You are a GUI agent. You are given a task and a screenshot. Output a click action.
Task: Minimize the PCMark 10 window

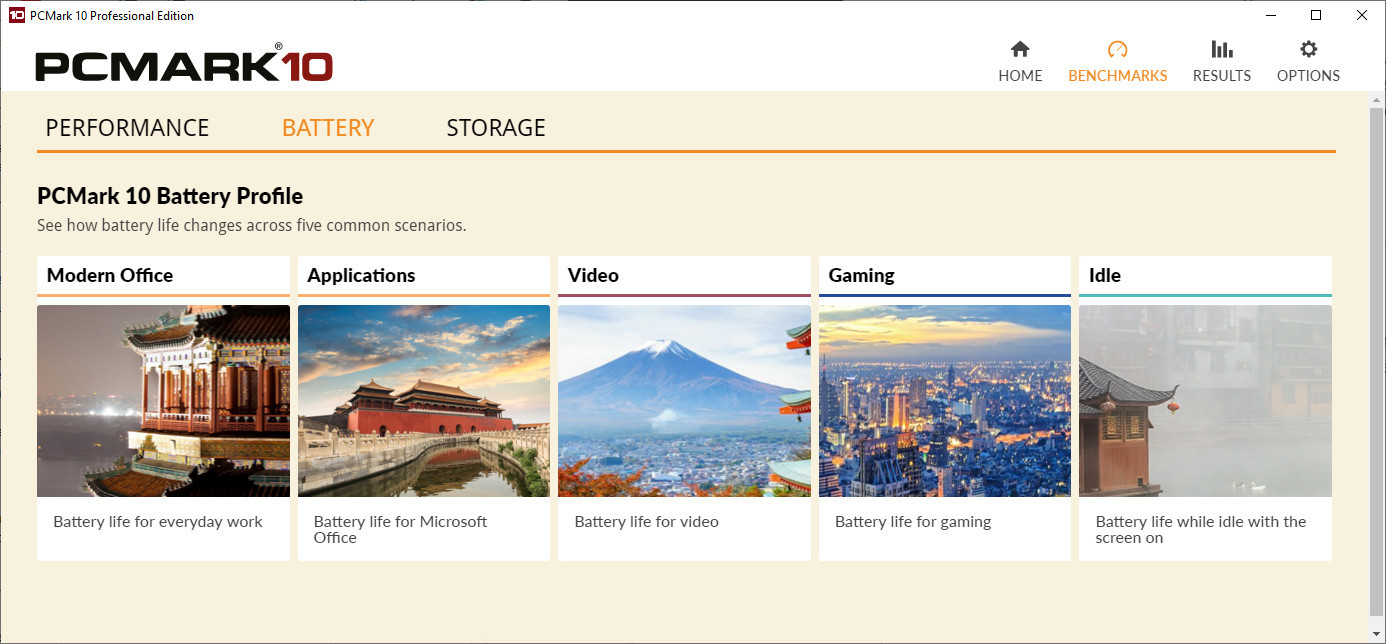click(x=1271, y=15)
